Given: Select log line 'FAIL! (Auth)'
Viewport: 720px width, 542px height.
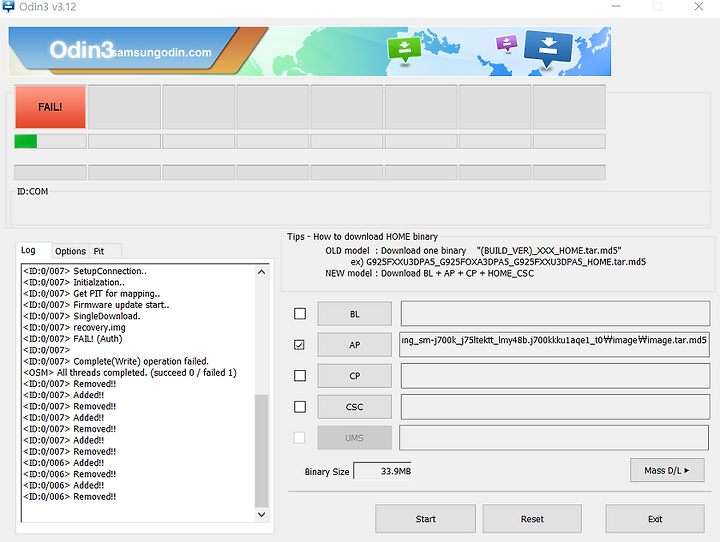Looking at the screenshot, I should [73, 339].
